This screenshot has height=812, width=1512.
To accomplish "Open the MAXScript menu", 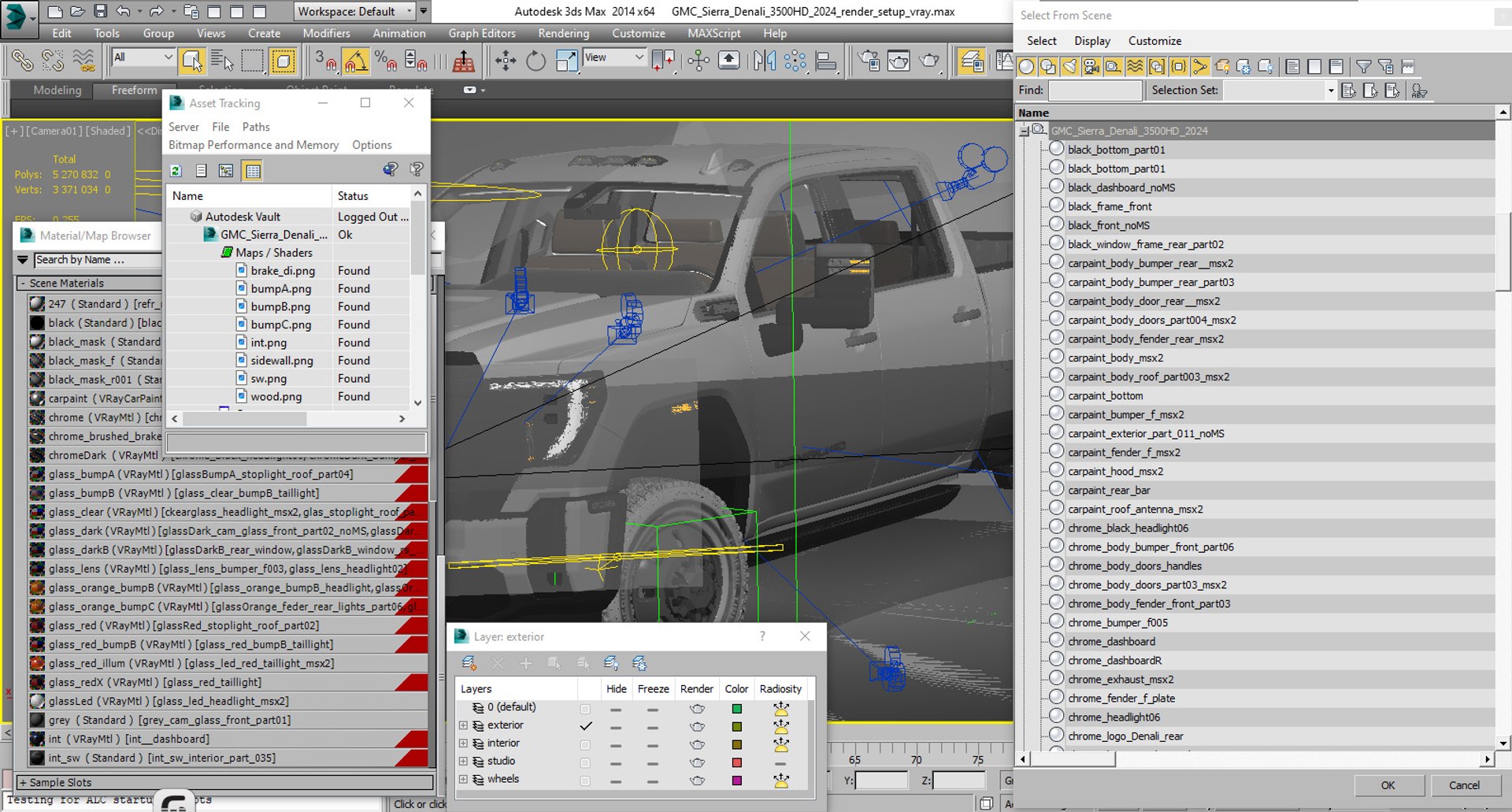I will 713,33.
